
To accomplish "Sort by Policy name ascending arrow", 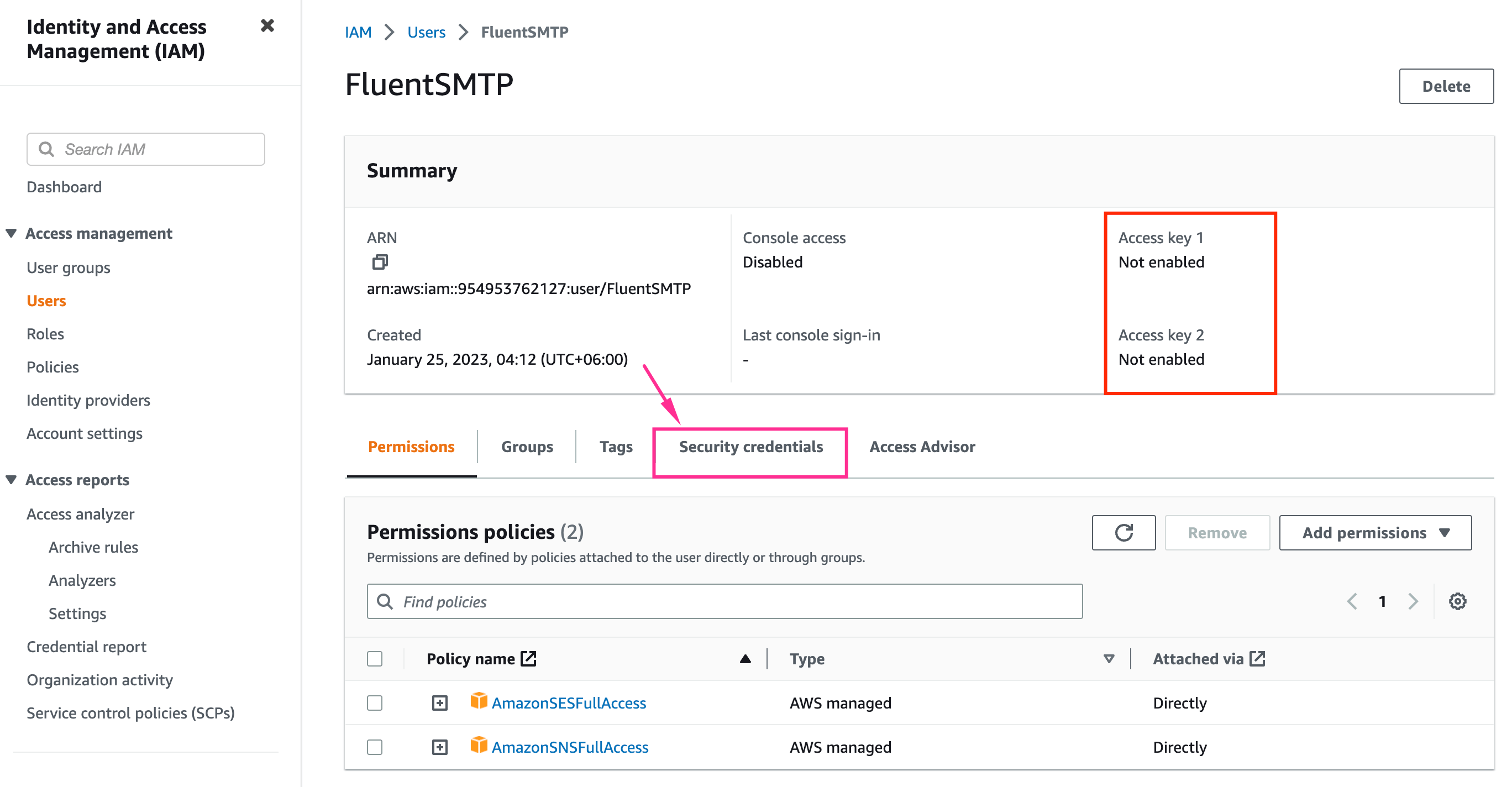I will [x=745, y=658].
